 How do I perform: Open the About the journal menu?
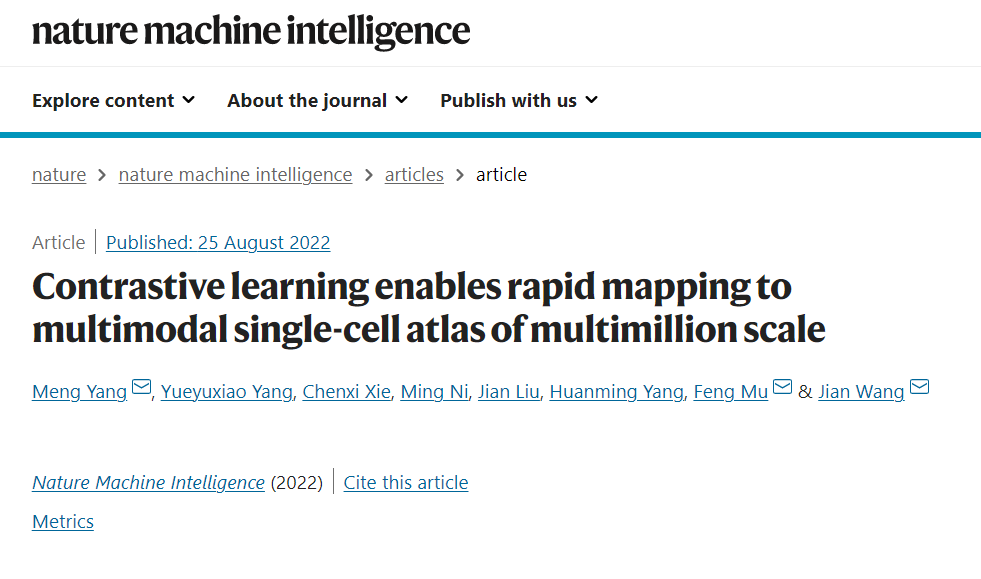pos(317,100)
